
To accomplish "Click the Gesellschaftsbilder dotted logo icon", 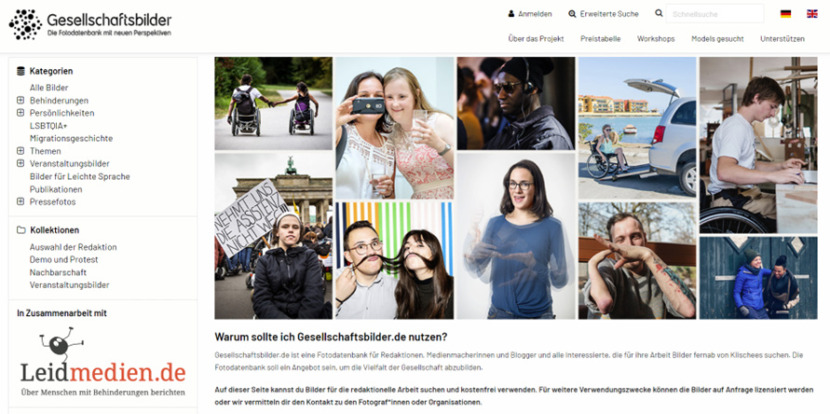I will click(x=25, y=24).
